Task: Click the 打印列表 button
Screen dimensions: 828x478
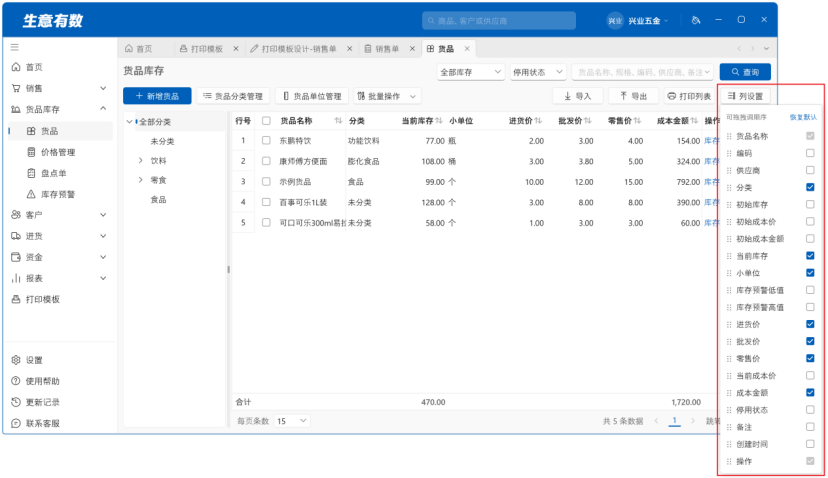Action: tap(689, 96)
